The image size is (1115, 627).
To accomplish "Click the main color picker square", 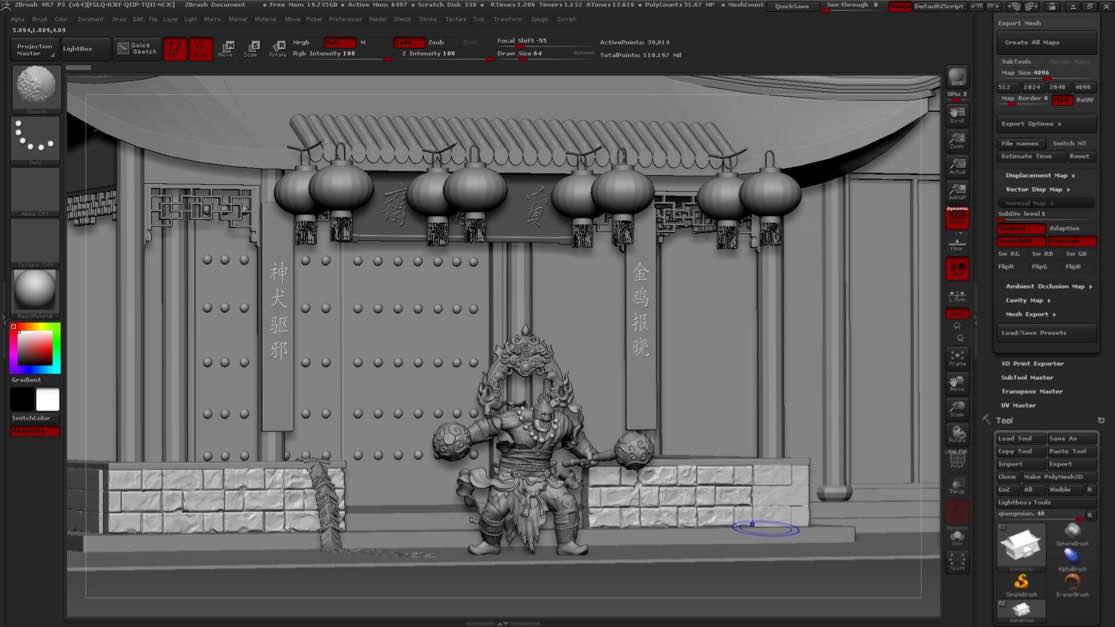I will 35,348.
